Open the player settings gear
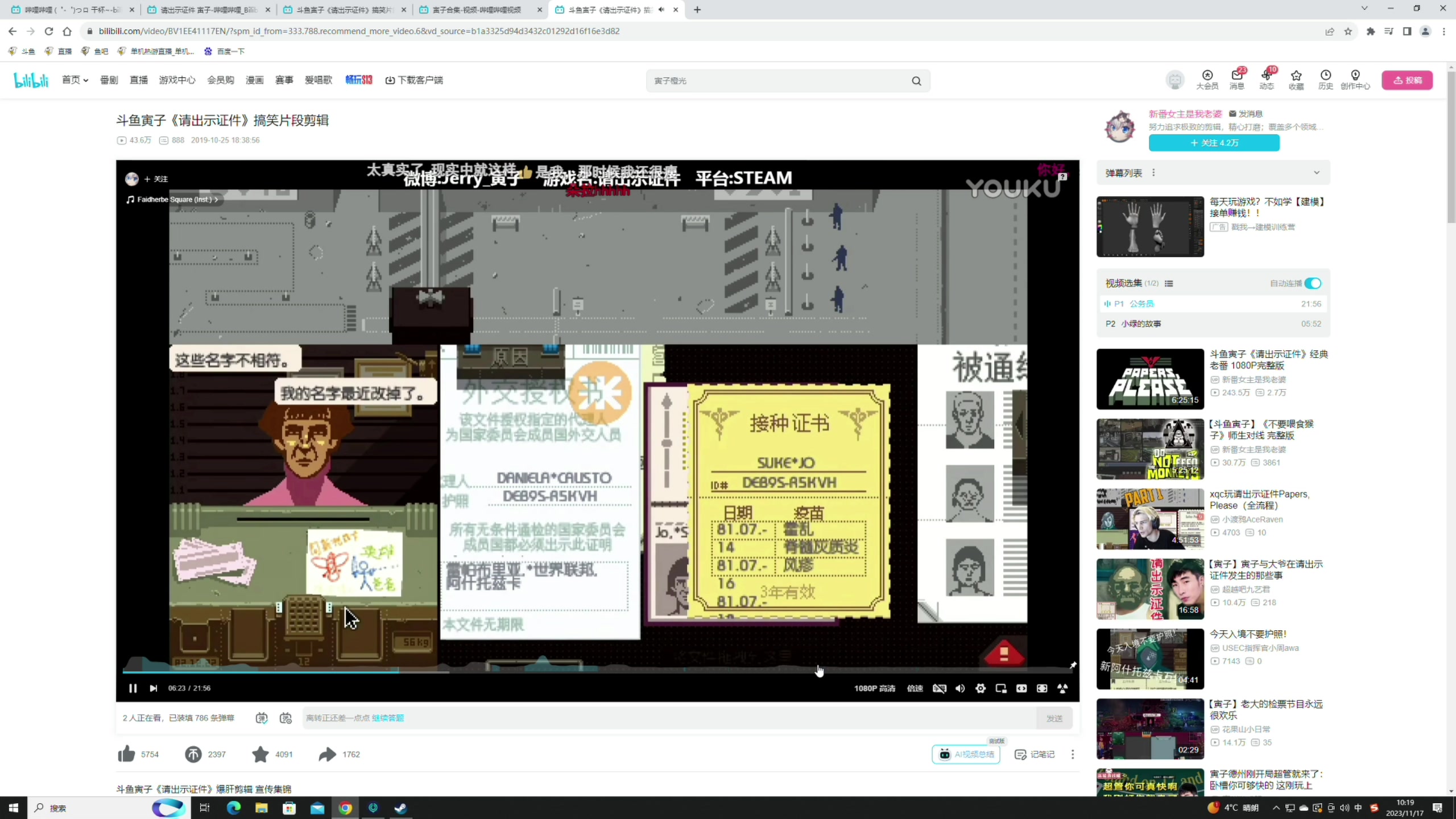Image resolution: width=1456 pixels, height=819 pixels. click(x=981, y=688)
